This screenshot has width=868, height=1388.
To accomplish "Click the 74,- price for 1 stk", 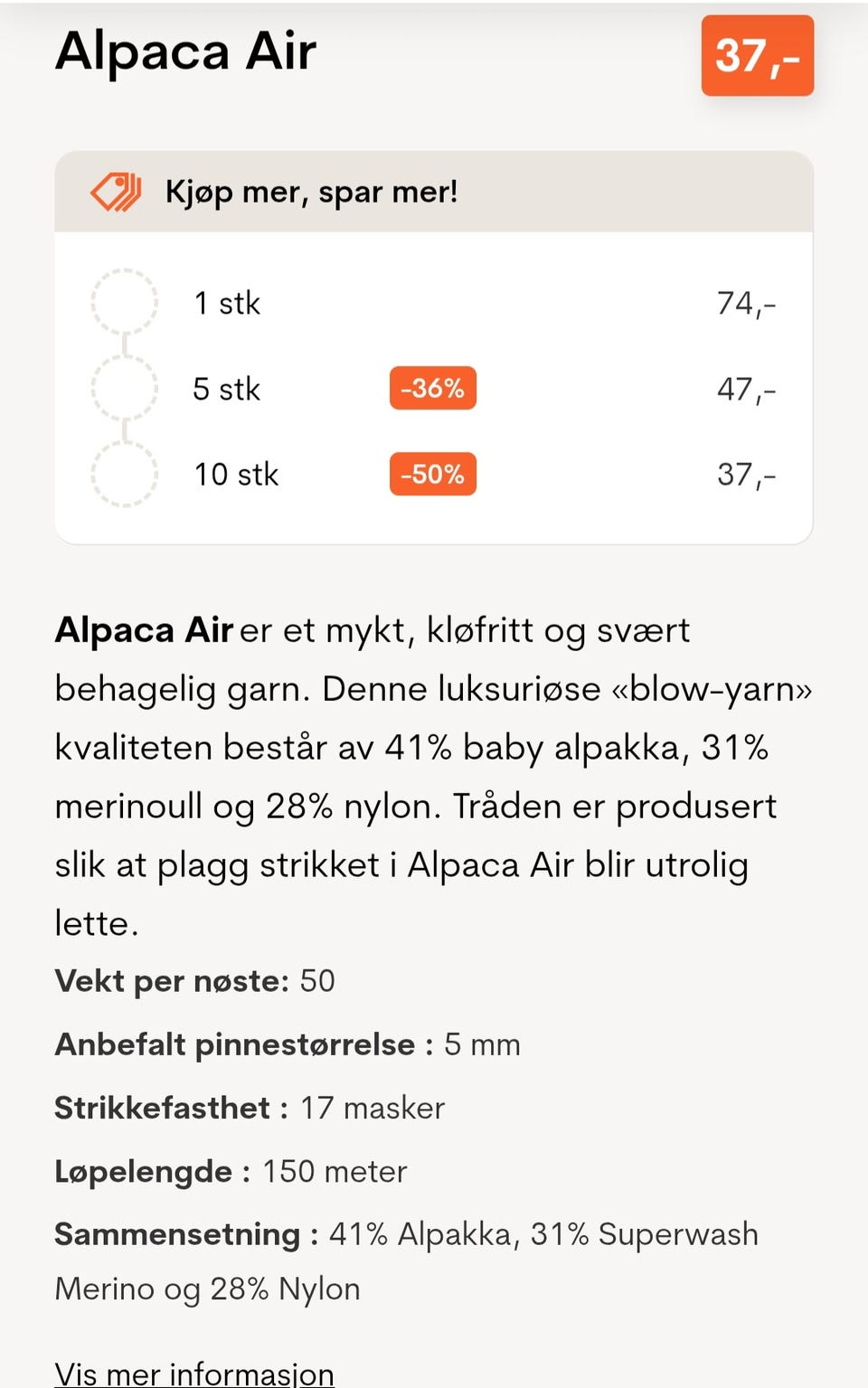I will click(746, 303).
